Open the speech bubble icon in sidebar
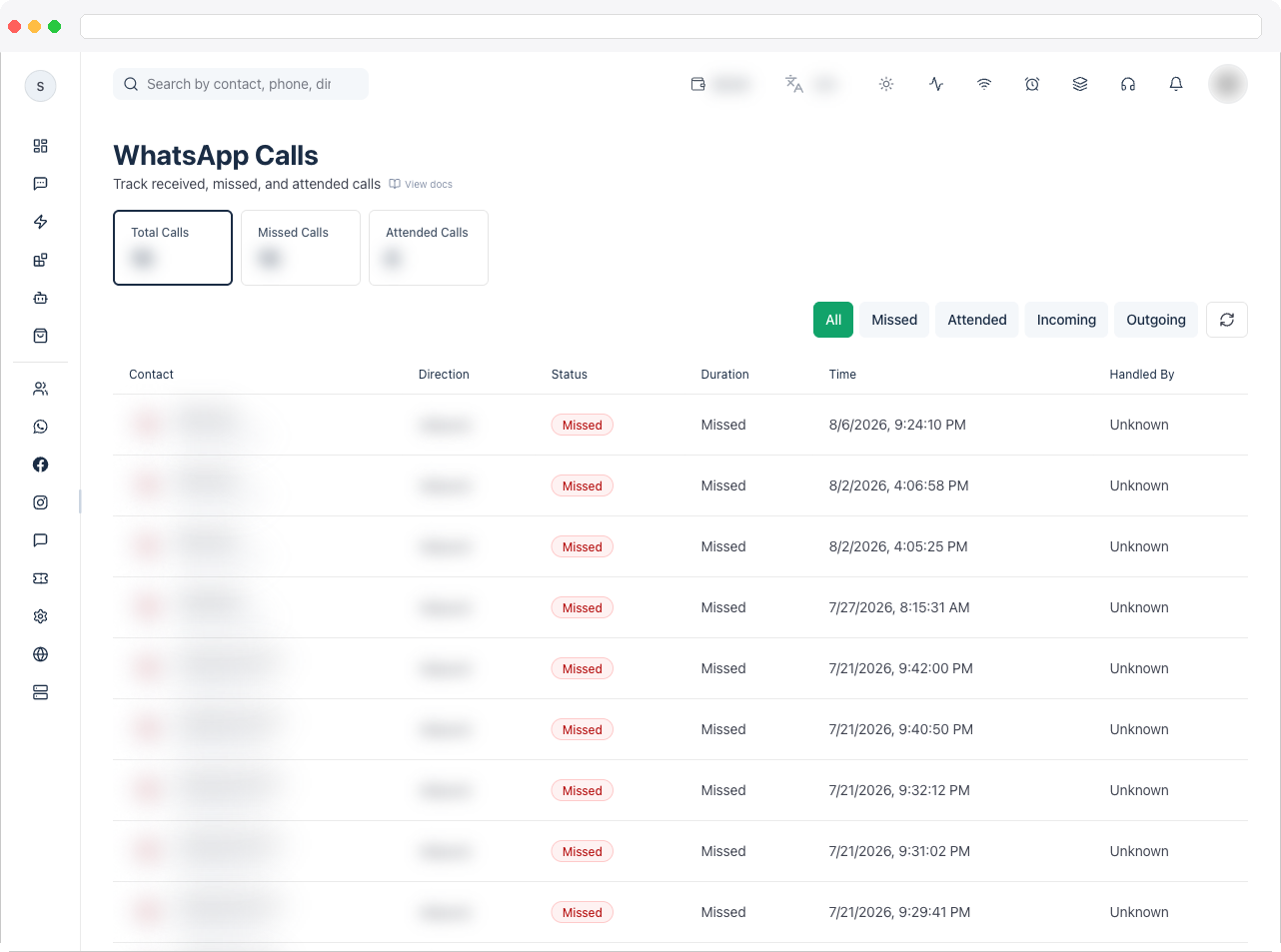Viewport: 1281px width, 952px height. click(x=40, y=540)
